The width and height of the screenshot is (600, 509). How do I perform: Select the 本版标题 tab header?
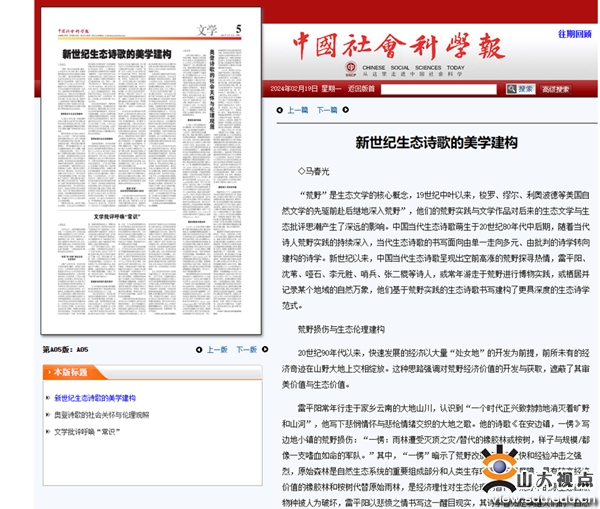pos(70,372)
